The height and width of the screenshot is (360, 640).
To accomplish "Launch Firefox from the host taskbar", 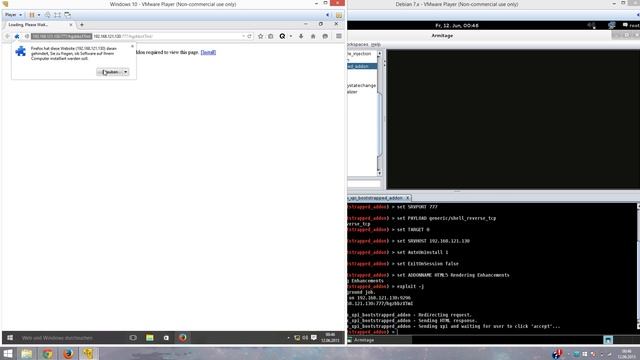I will (x=68, y=353).
